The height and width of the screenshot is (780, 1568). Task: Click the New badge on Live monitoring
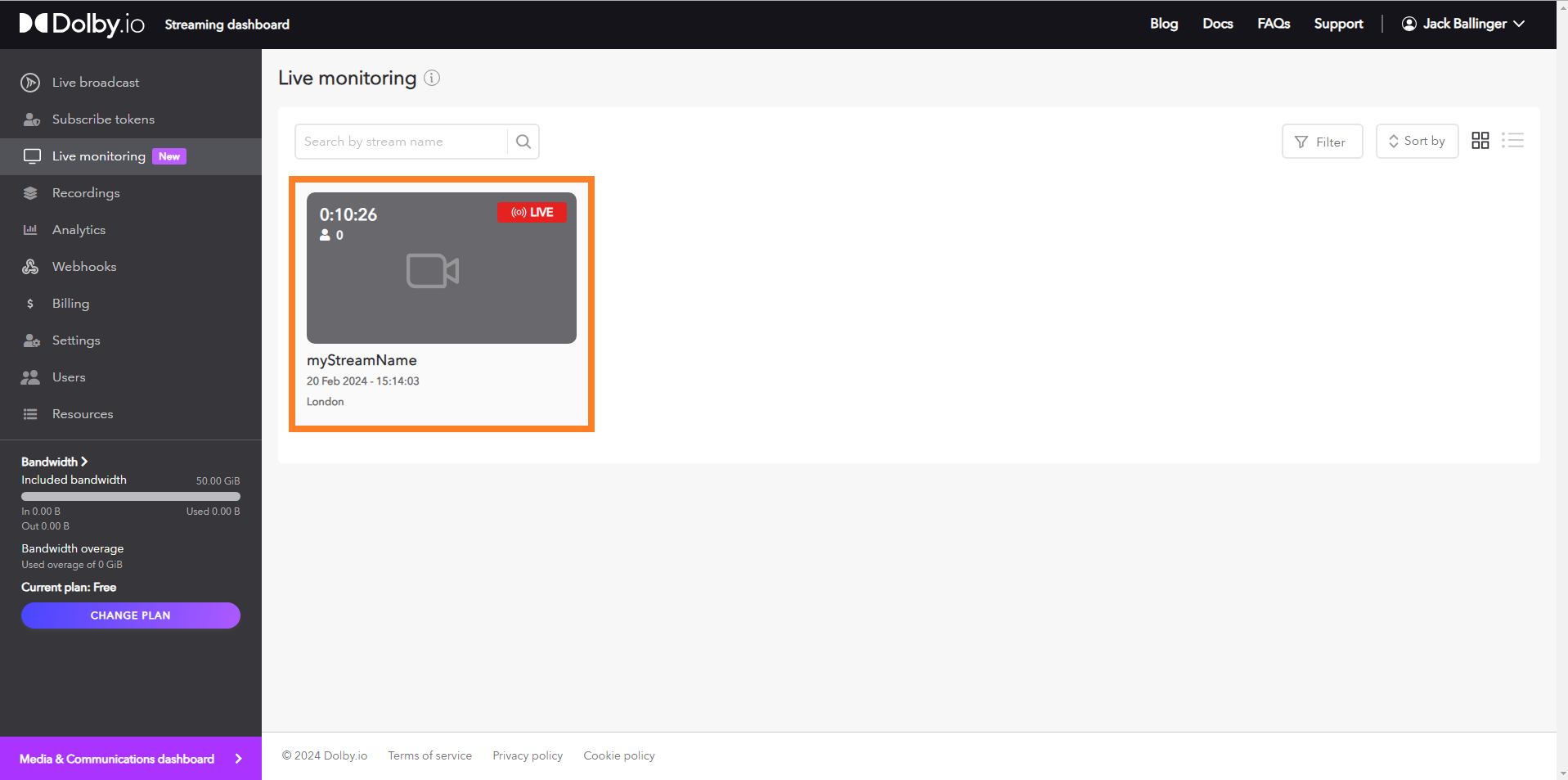click(x=169, y=156)
